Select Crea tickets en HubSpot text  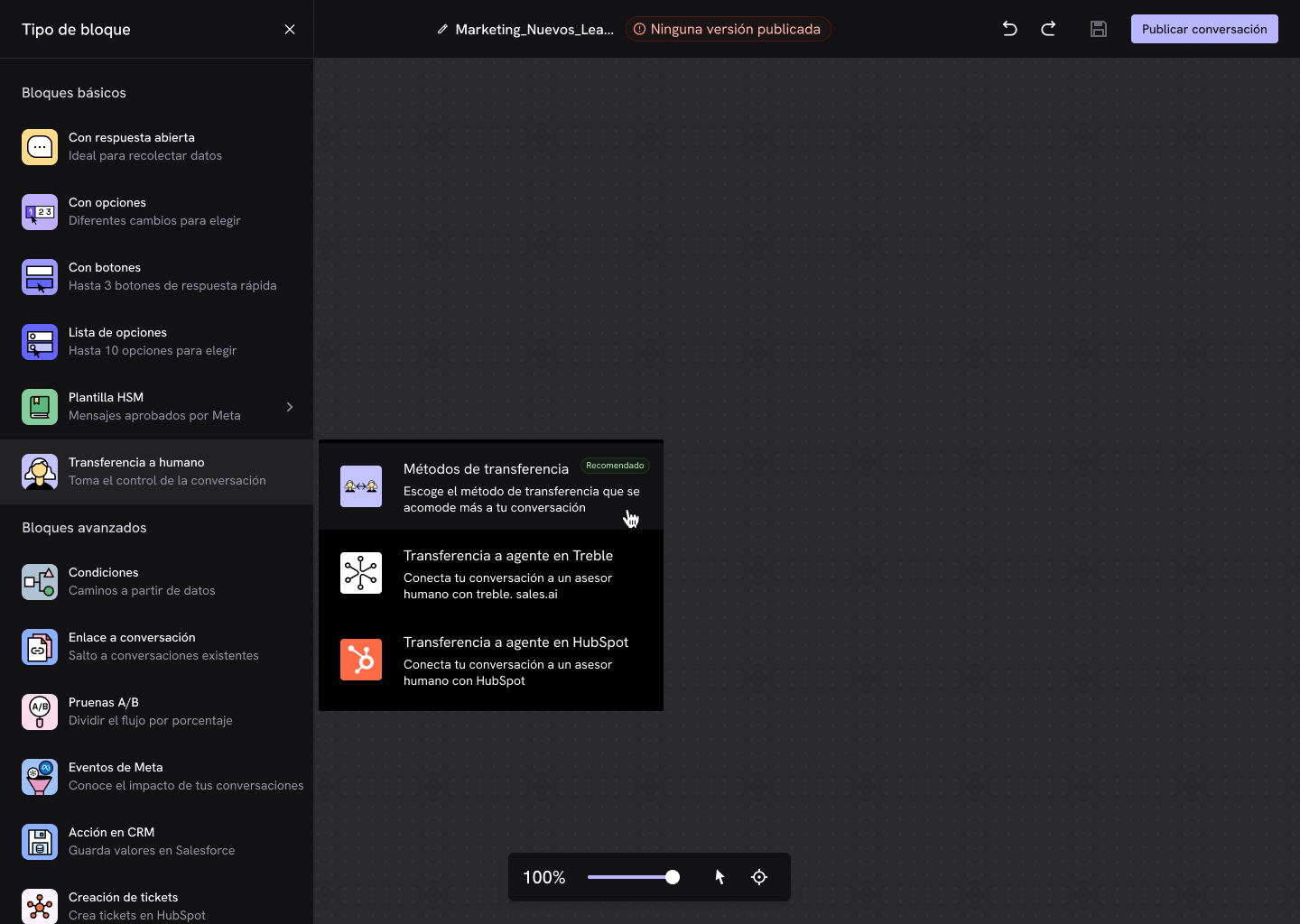(137, 915)
